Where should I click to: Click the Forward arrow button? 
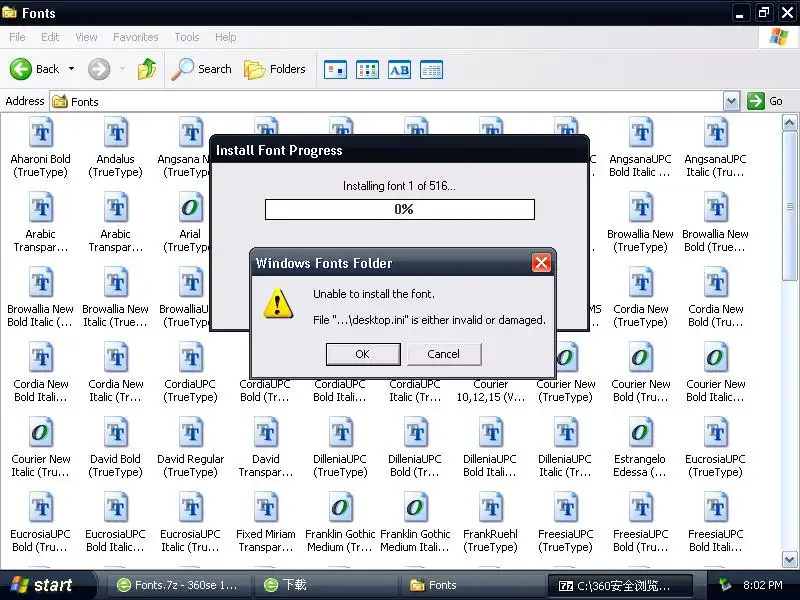[x=99, y=69]
